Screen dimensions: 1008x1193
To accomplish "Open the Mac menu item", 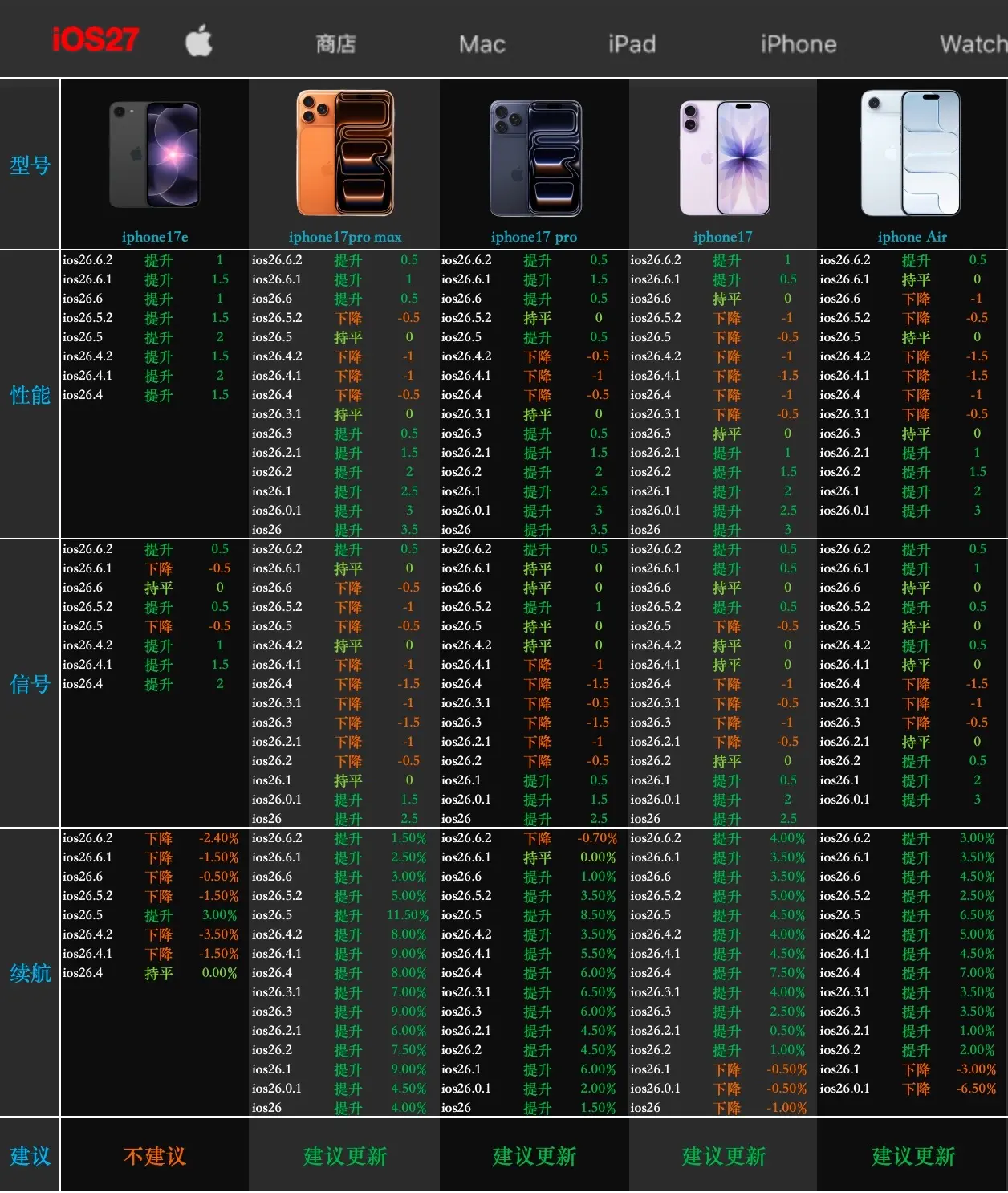I will pyautogui.click(x=482, y=44).
